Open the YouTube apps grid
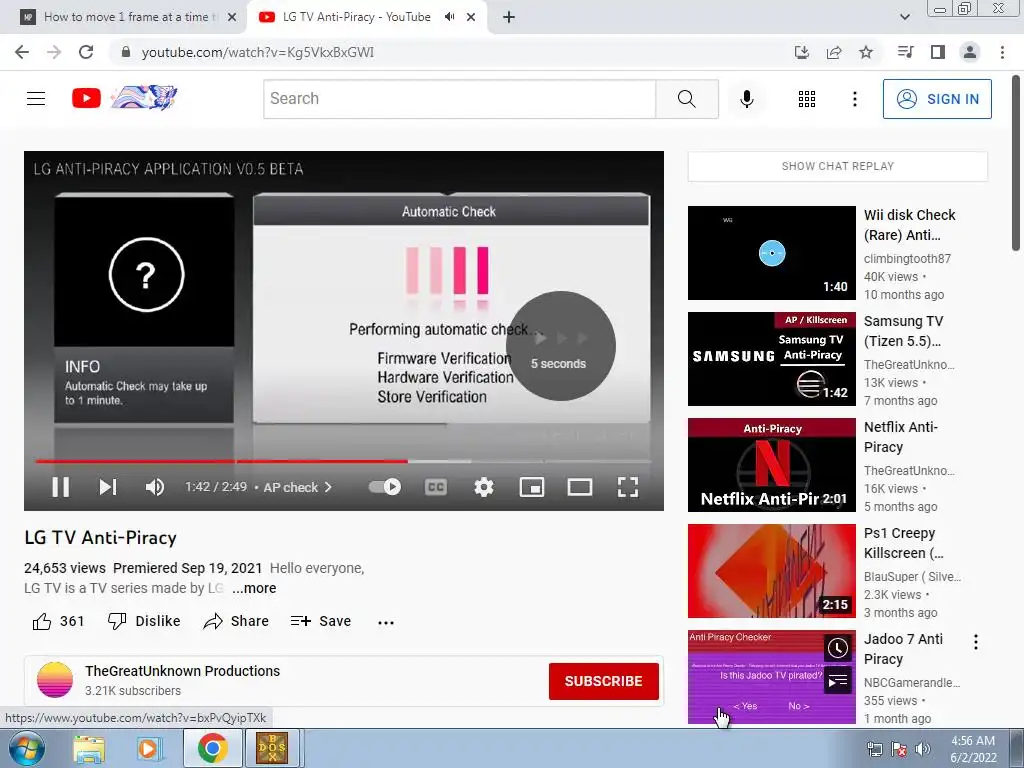This screenshot has width=1024, height=768. [x=807, y=99]
